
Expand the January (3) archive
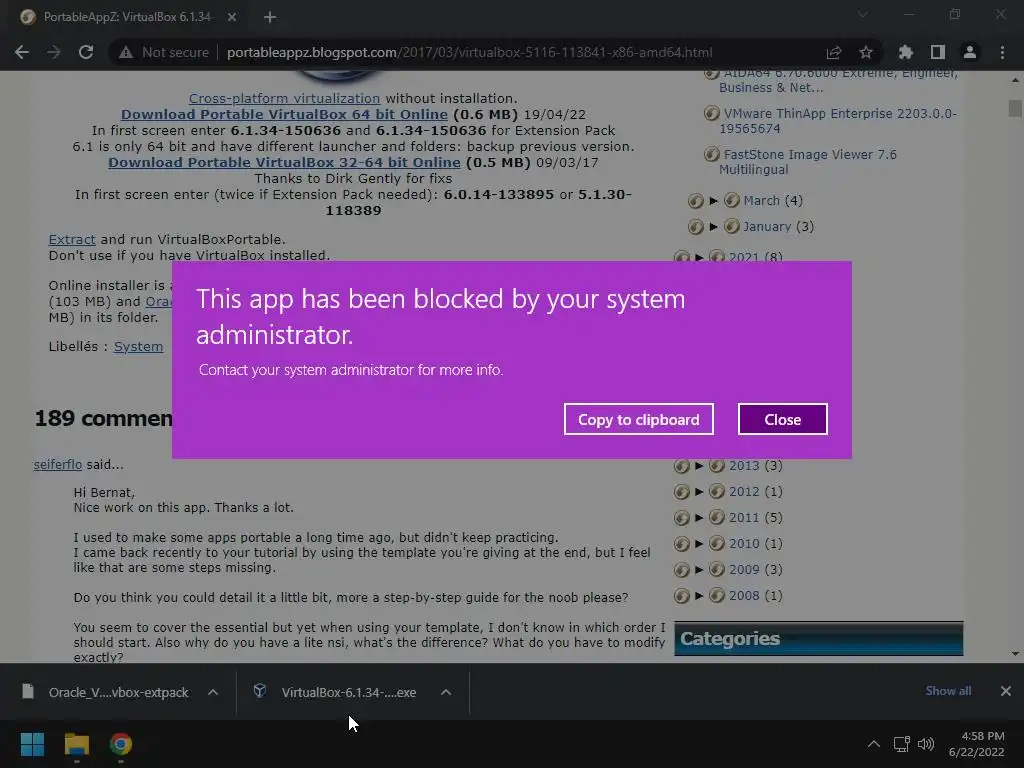(714, 227)
